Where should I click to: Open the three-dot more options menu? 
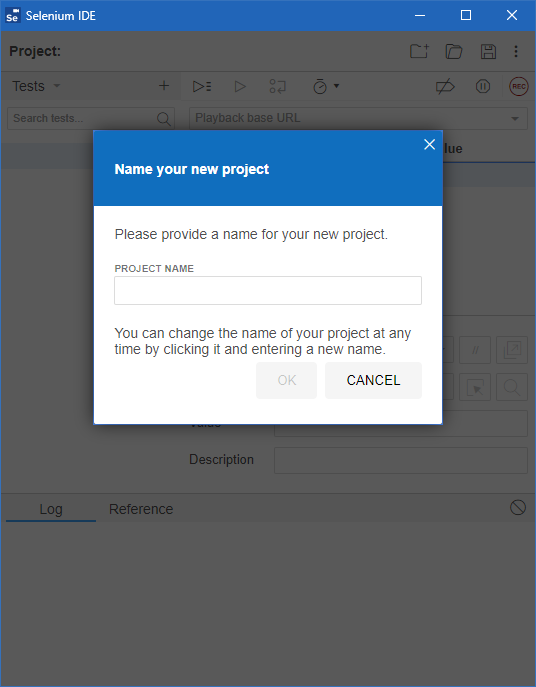[516, 51]
